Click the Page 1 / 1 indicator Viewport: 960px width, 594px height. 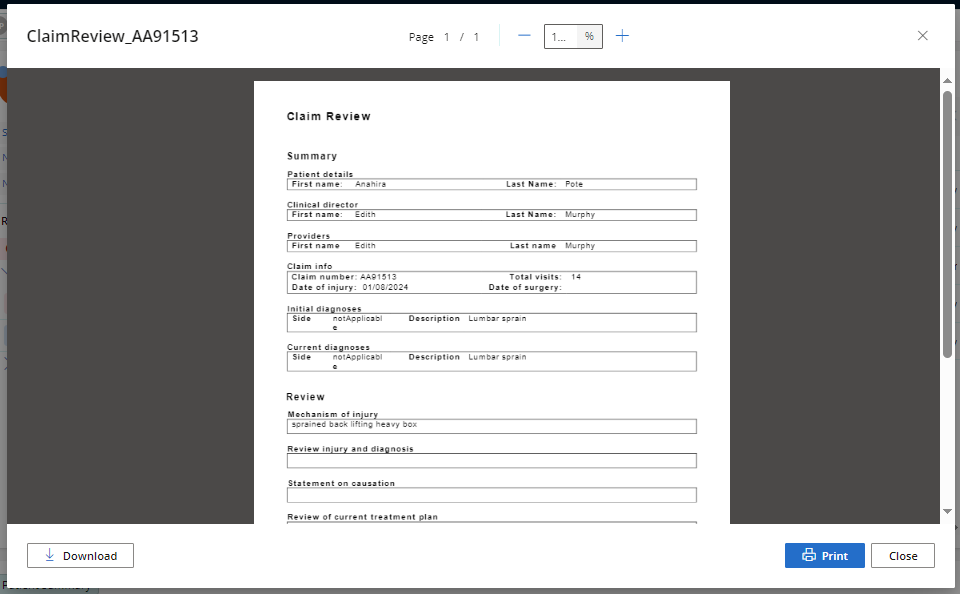coord(444,37)
